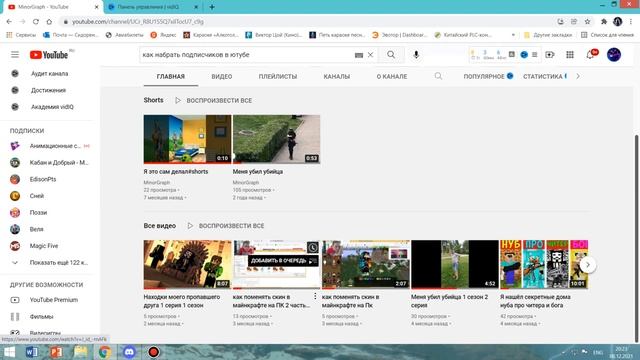Switch to the ПЛЕЙЛИСТЫ tab
The height and width of the screenshot is (360, 640).
pos(278,76)
